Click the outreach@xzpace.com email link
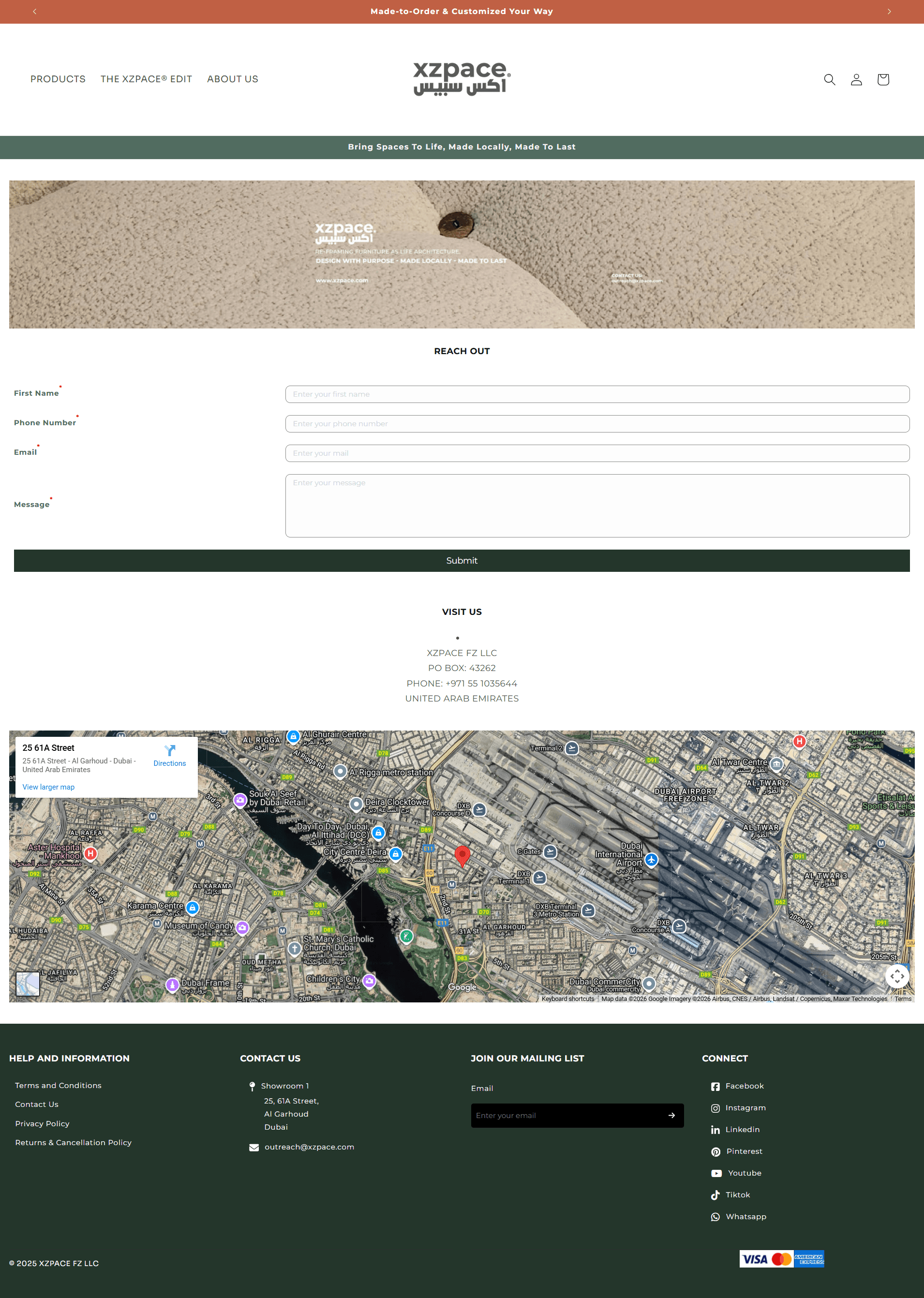The height and width of the screenshot is (1298, 924). point(309,1147)
